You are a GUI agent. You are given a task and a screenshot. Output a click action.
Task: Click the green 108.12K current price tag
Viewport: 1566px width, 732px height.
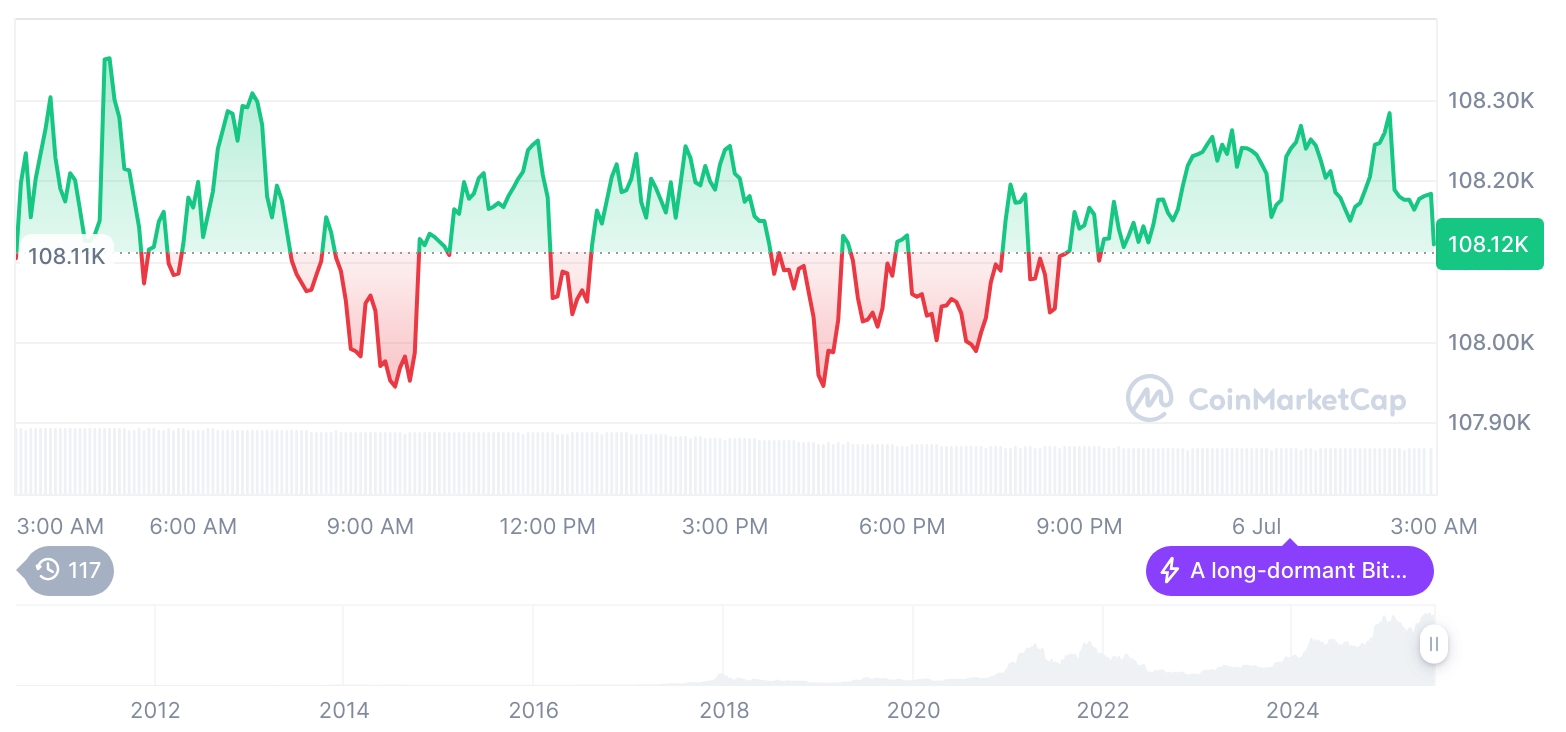(x=1489, y=244)
